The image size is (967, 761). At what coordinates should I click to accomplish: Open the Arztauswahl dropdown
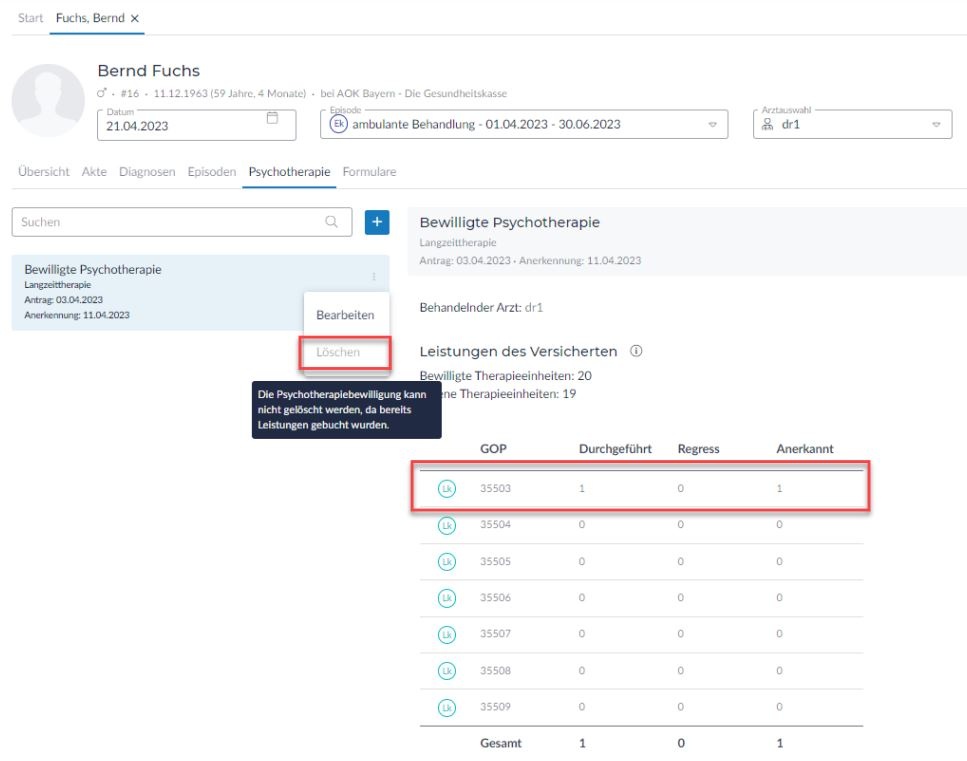click(x=936, y=125)
